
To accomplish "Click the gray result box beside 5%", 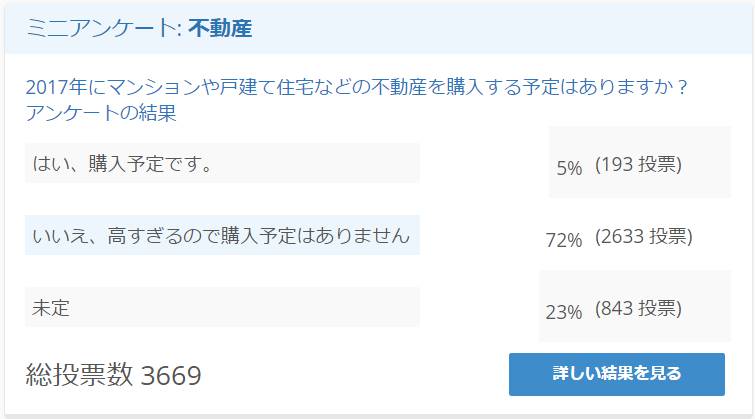I will click(640, 162).
